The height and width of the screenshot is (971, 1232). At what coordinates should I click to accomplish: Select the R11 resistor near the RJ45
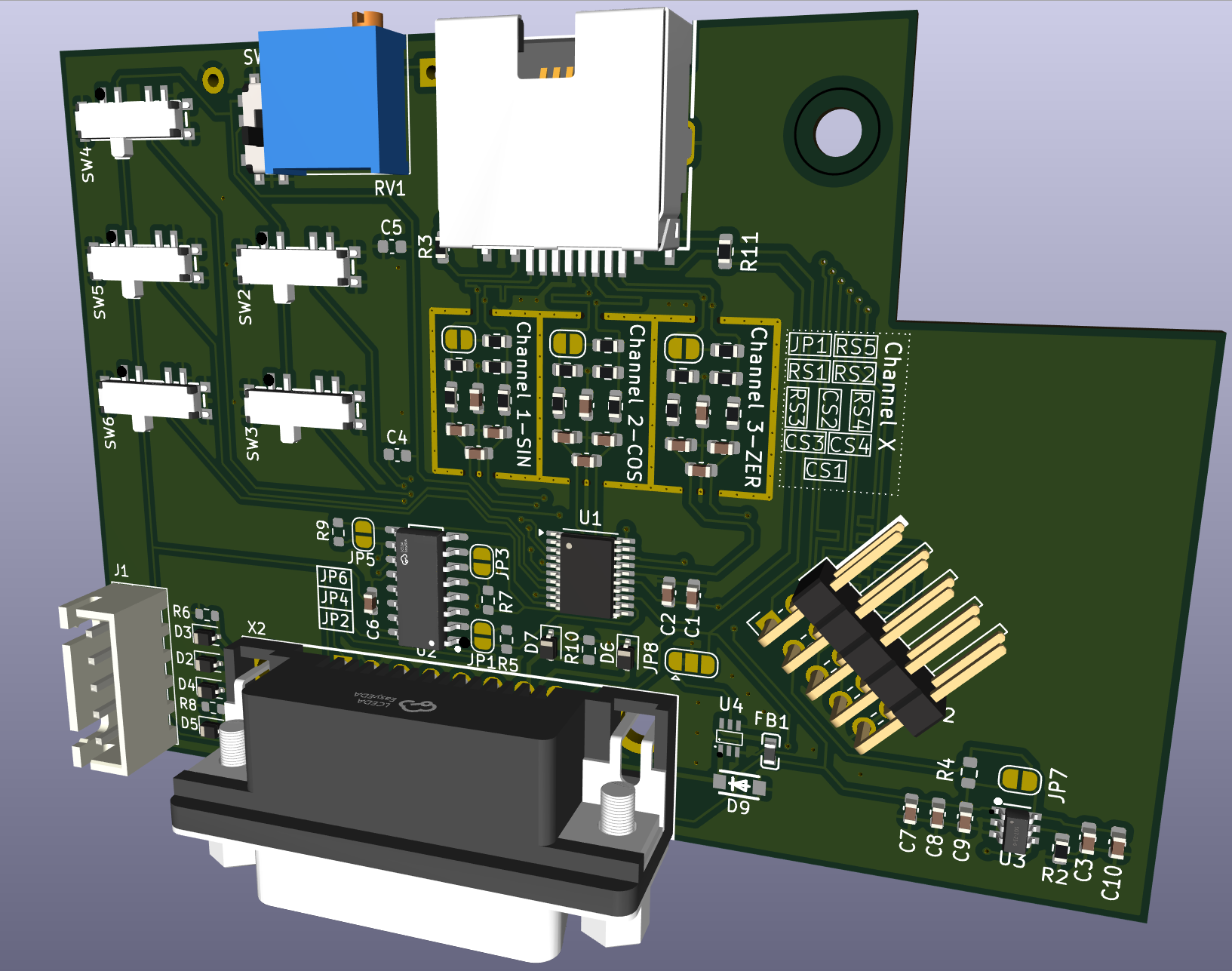point(725,251)
